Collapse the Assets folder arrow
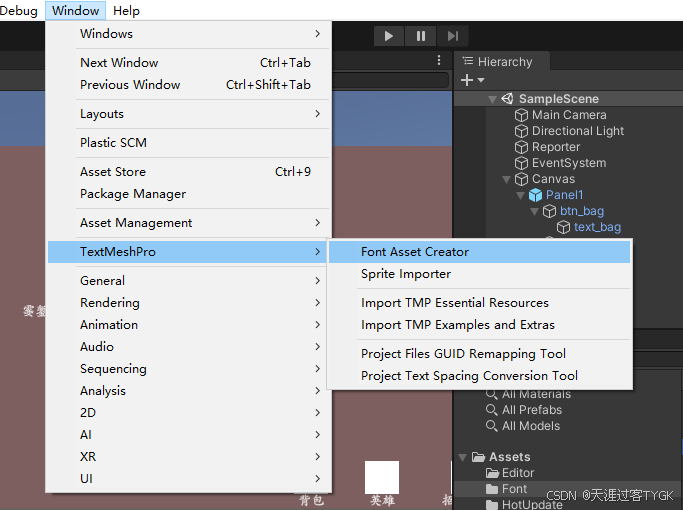 pyautogui.click(x=463, y=457)
